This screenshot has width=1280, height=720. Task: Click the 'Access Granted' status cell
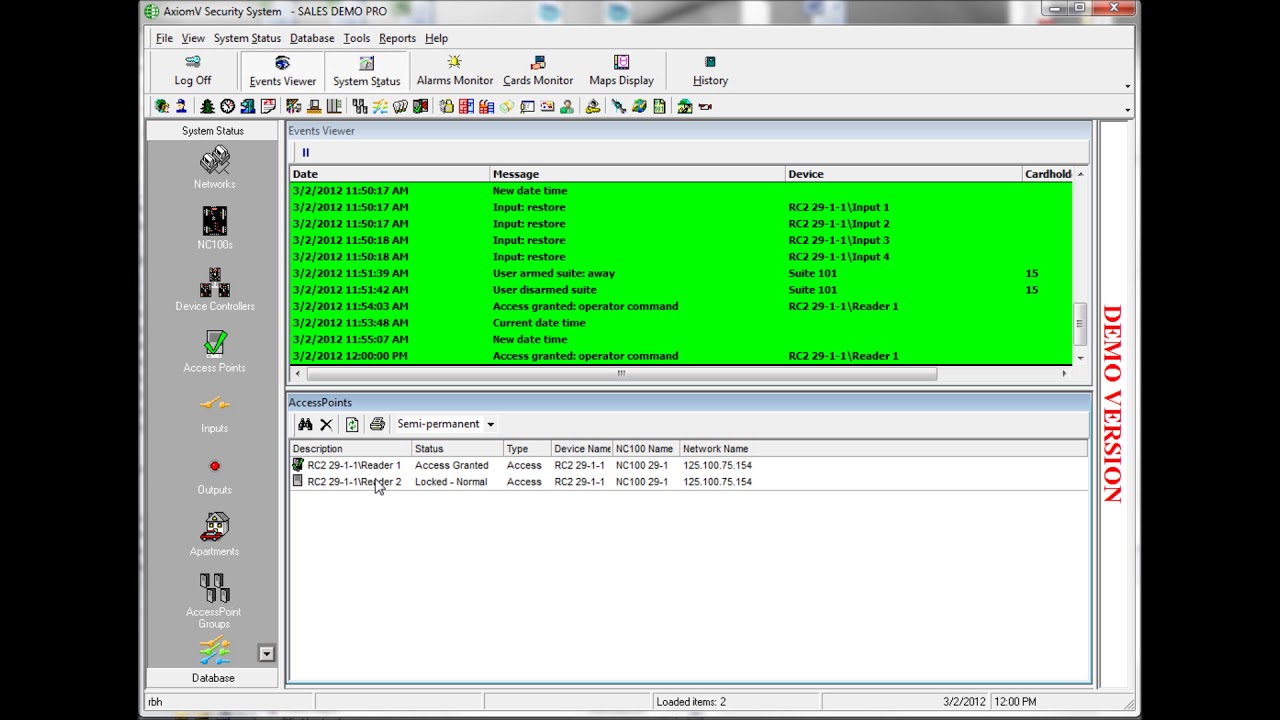click(x=452, y=465)
